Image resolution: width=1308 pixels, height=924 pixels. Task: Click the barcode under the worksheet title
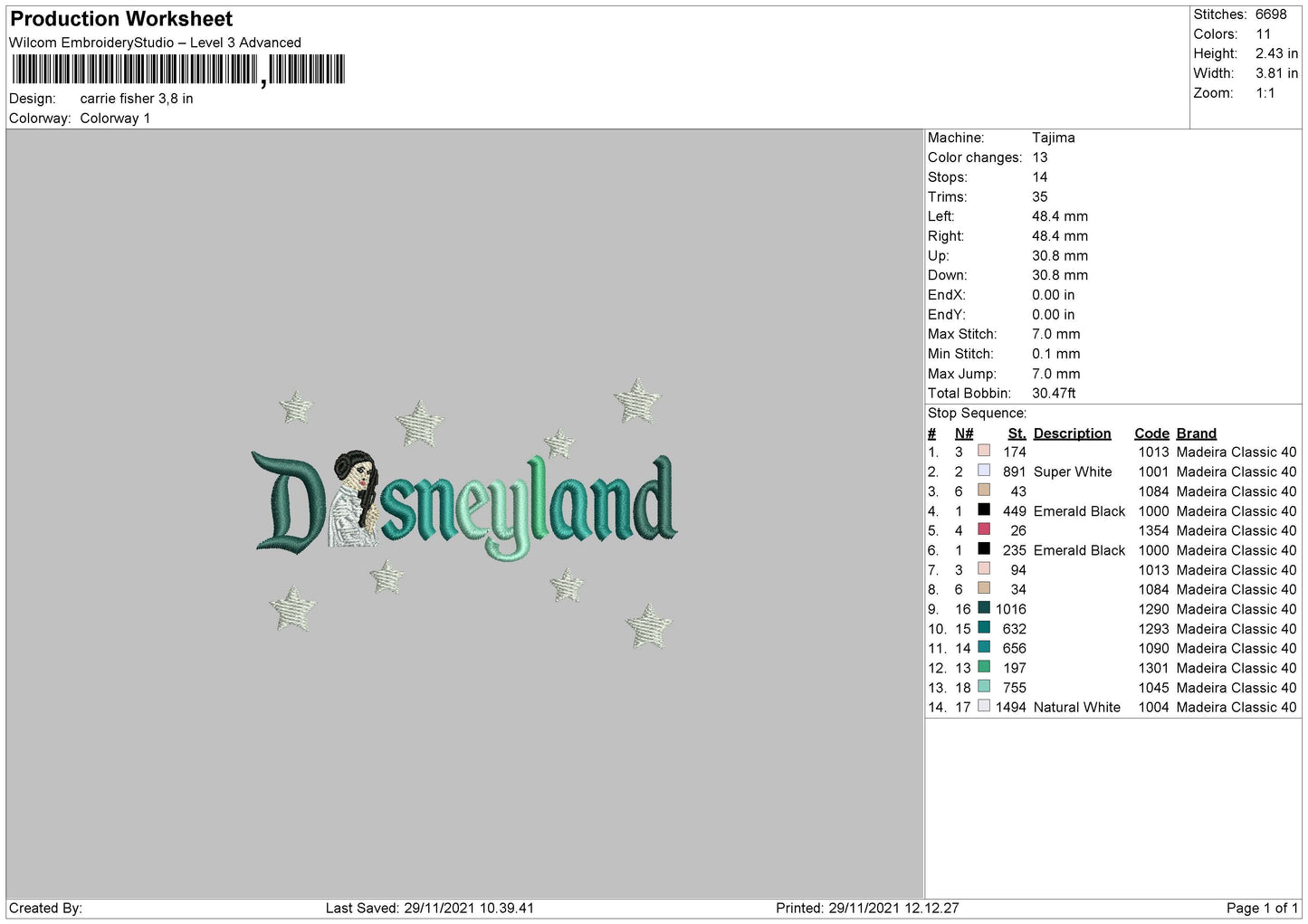(178, 70)
